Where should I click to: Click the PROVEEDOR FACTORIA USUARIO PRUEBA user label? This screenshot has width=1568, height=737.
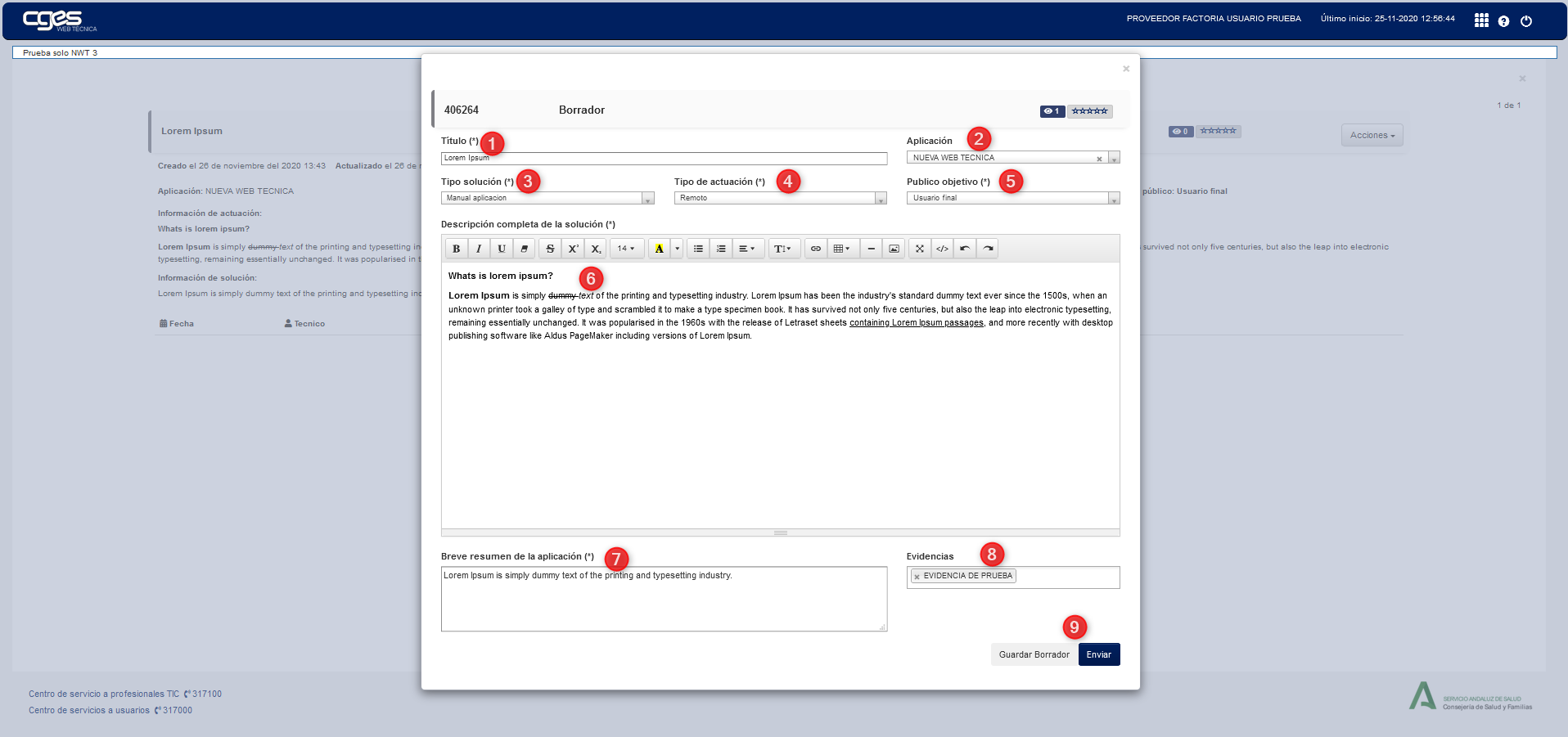tap(1214, 19)
